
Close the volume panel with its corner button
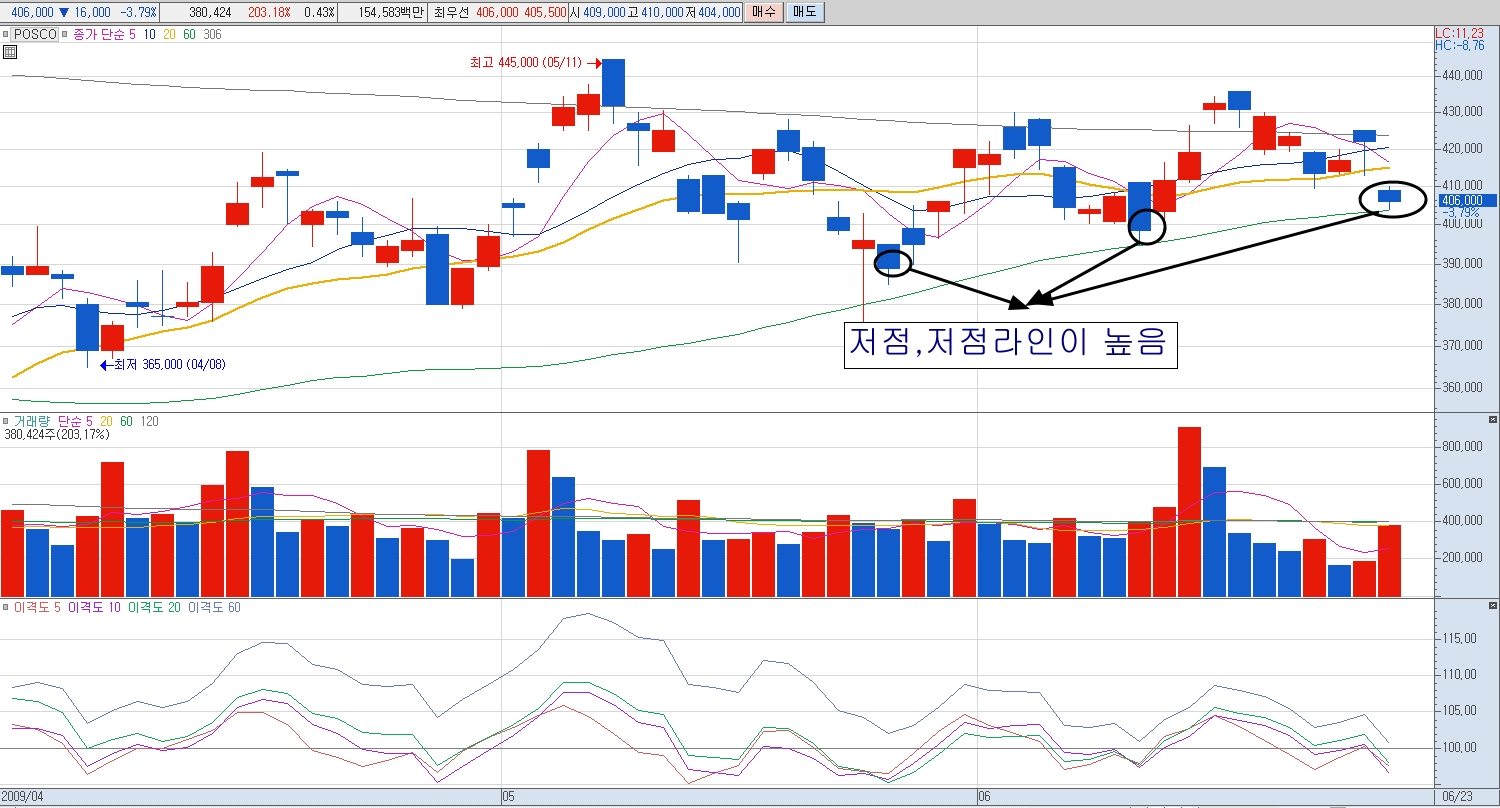point(1492,420)
